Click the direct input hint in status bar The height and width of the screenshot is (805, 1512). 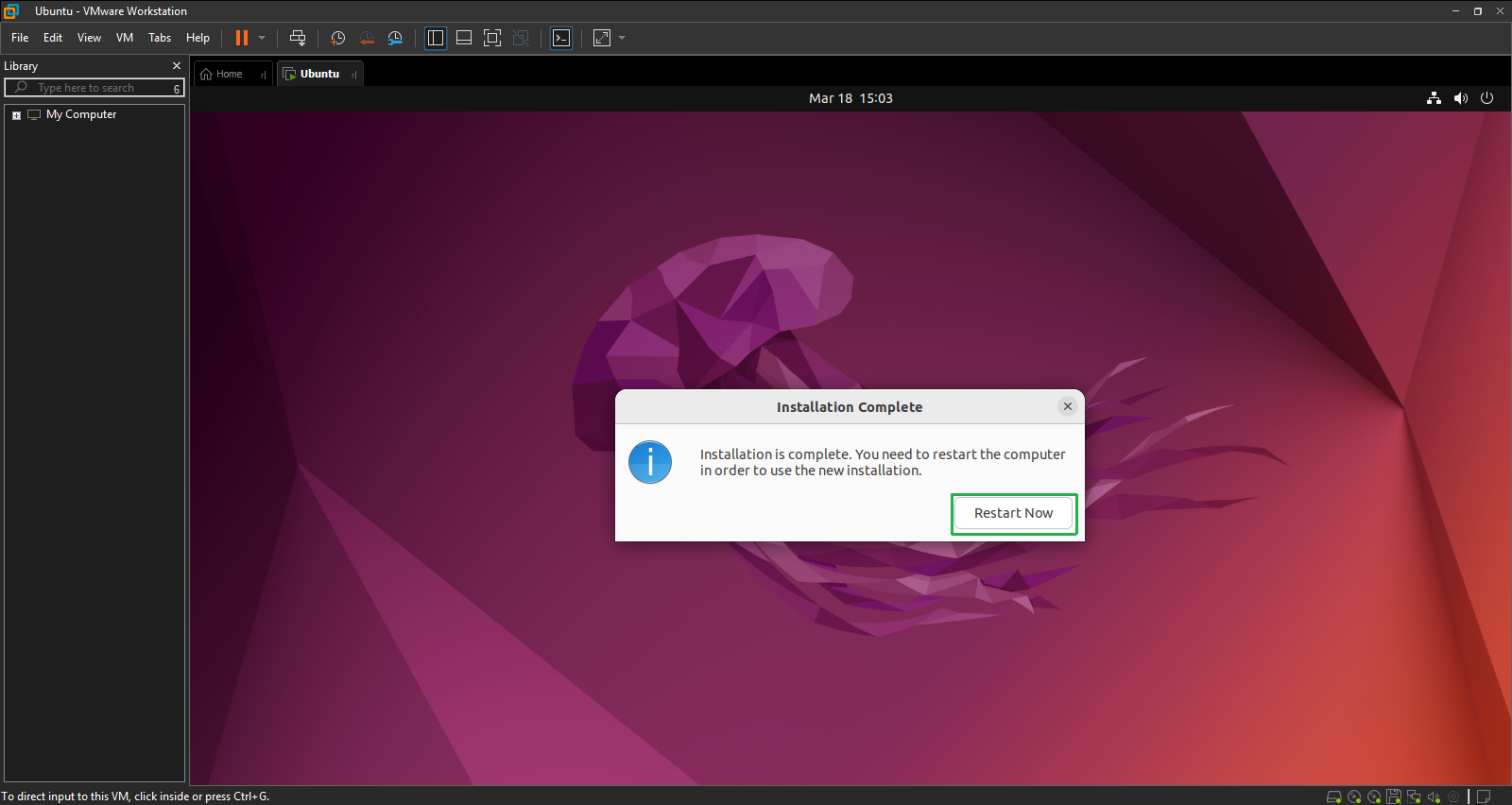(x=136, y=796)
